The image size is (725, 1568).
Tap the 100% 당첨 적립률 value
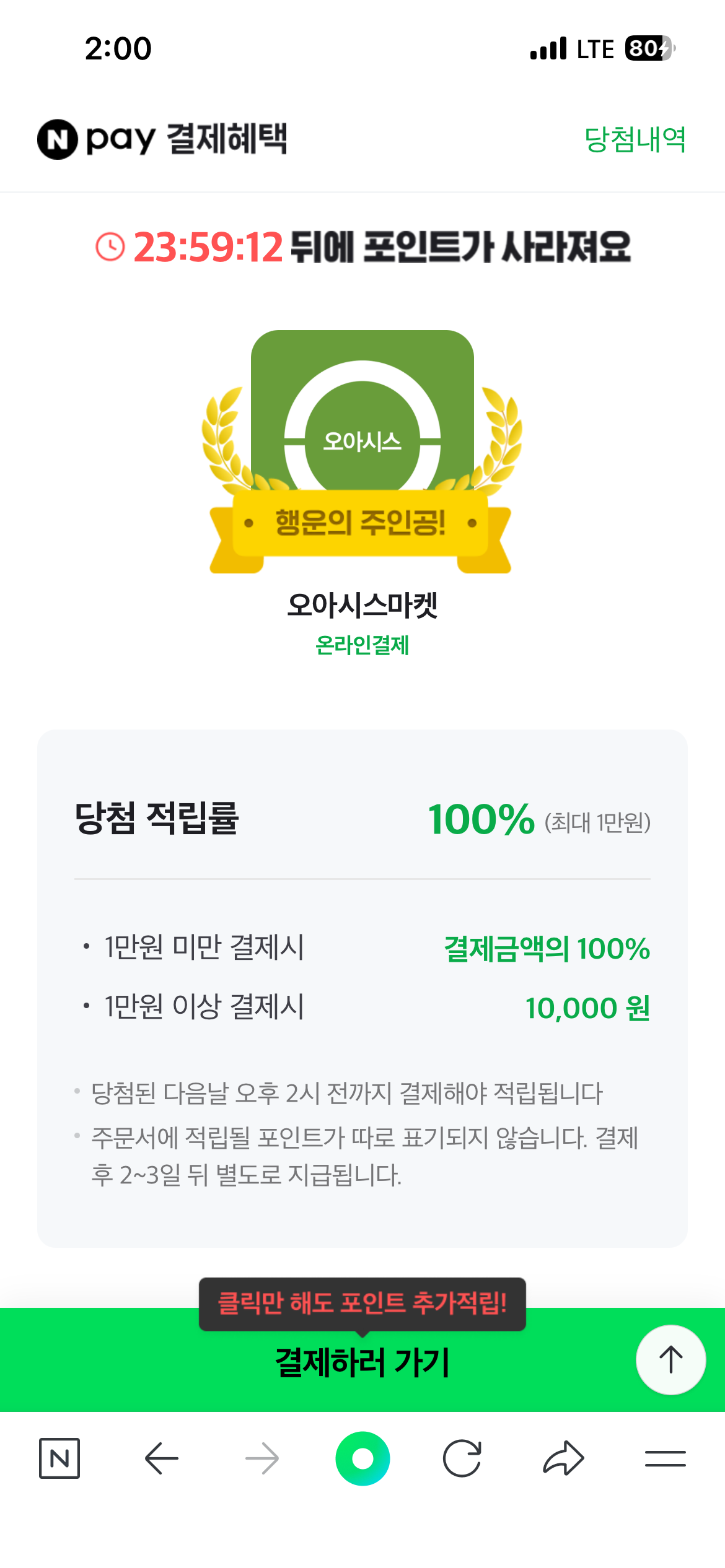click(481, 819)
